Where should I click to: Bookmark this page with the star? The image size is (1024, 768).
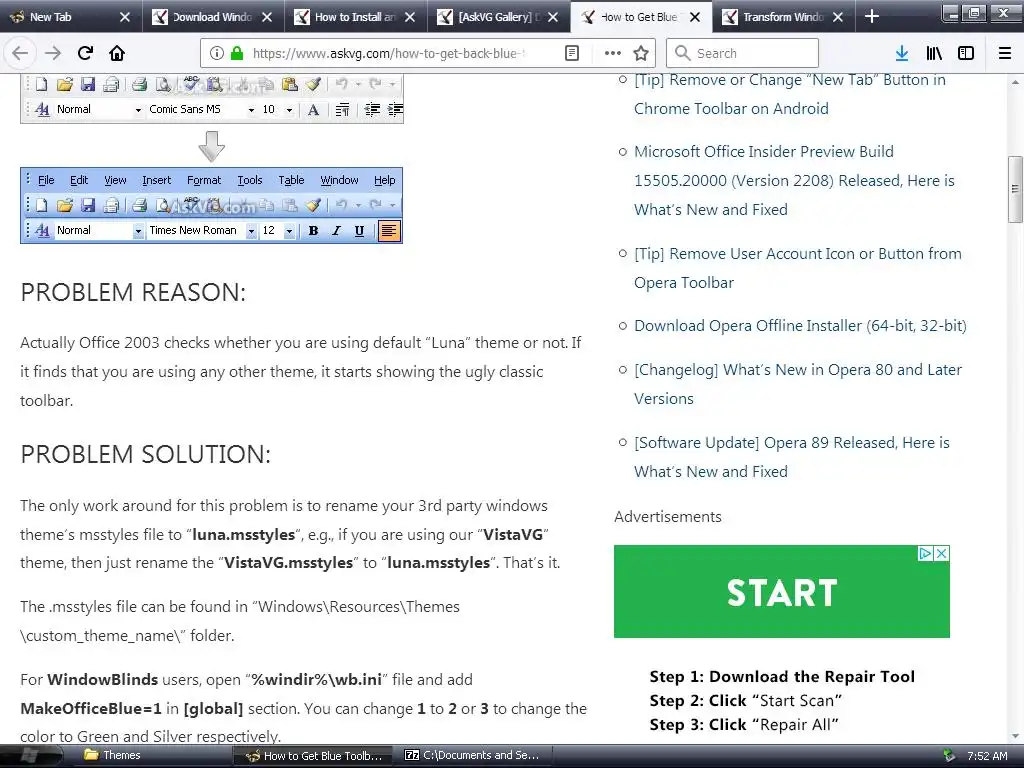[641, 54]
